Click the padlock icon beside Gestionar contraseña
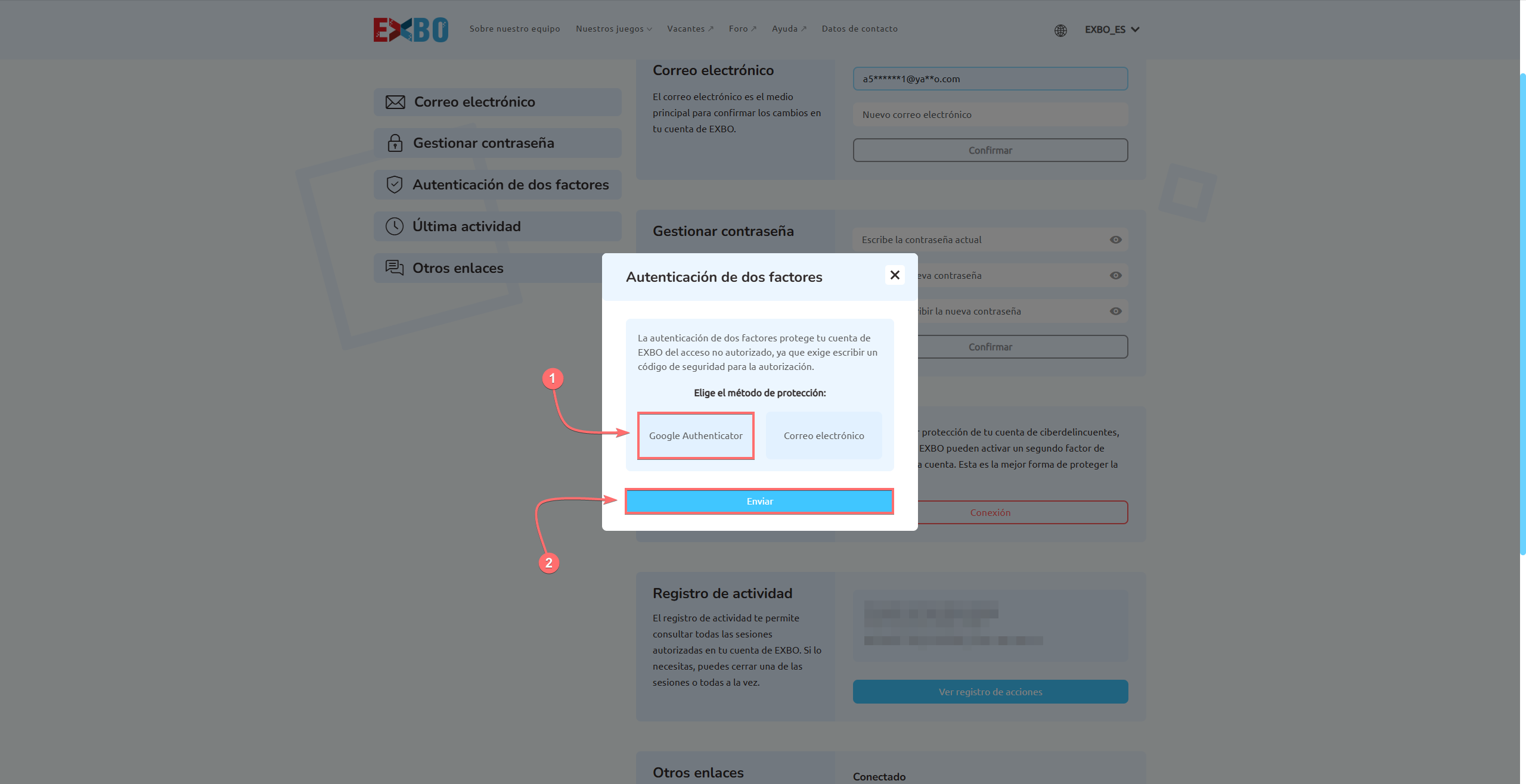Image resolution: width=1526 pixels, height=784 pixels. coord(395,143)
